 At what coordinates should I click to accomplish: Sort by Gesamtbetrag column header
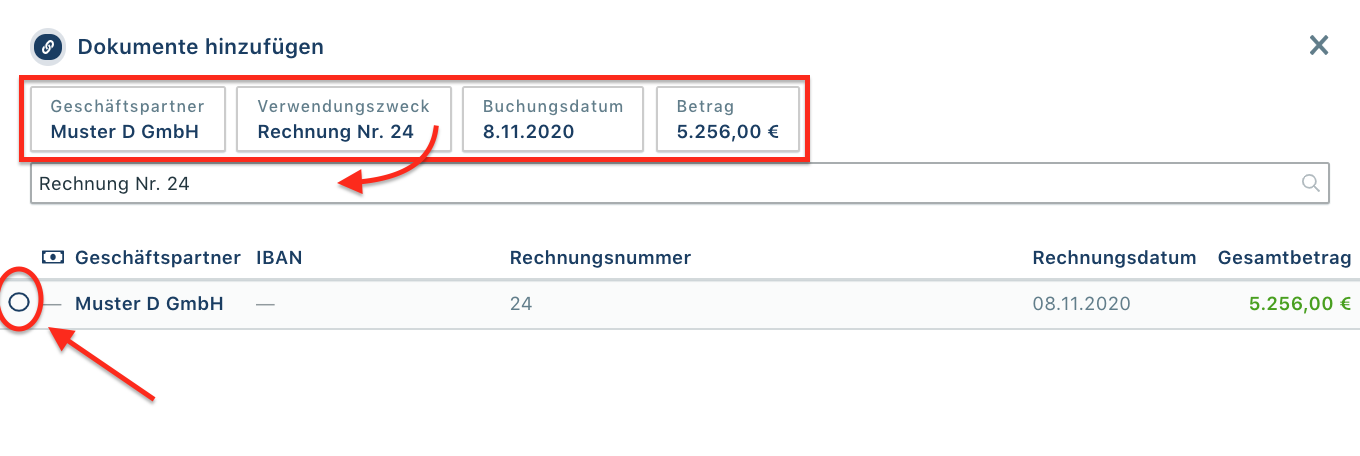1284,258
